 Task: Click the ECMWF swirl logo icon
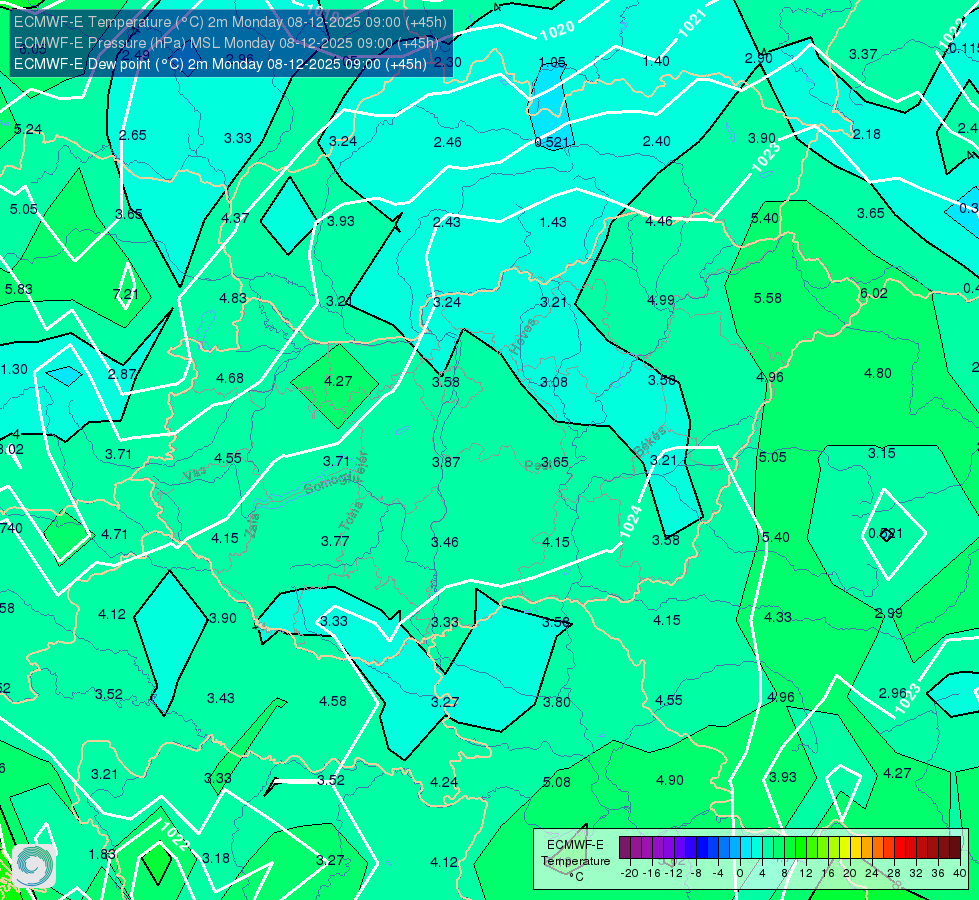tap(33, 866)
